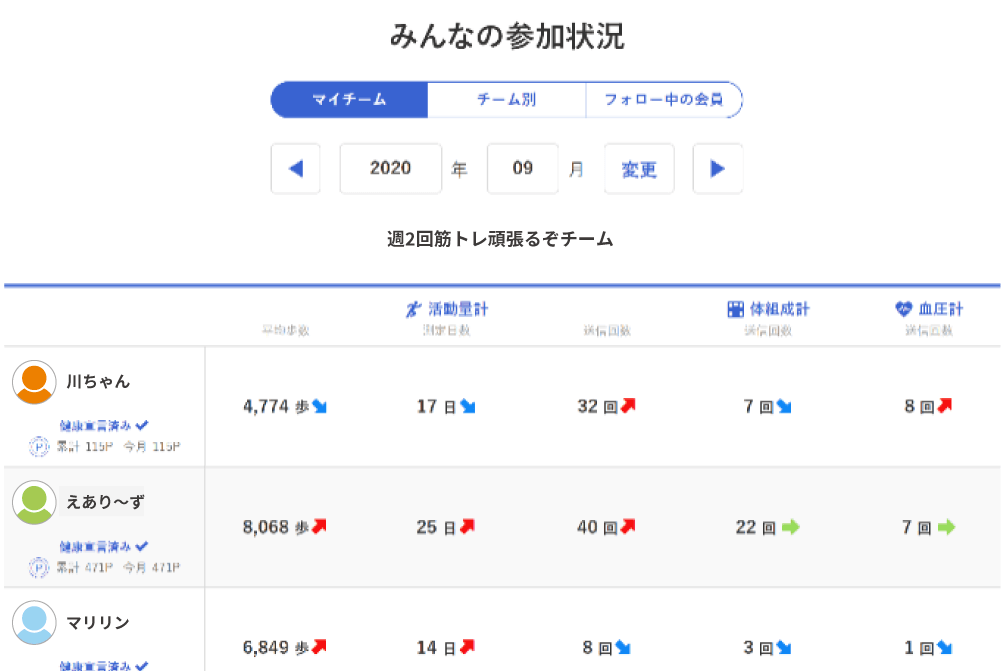Image resolution: width=1001 pixels, height=671 pixels.
Task: Click the down arrow beside マリリン's 8 回
Action: click(623, 648)
